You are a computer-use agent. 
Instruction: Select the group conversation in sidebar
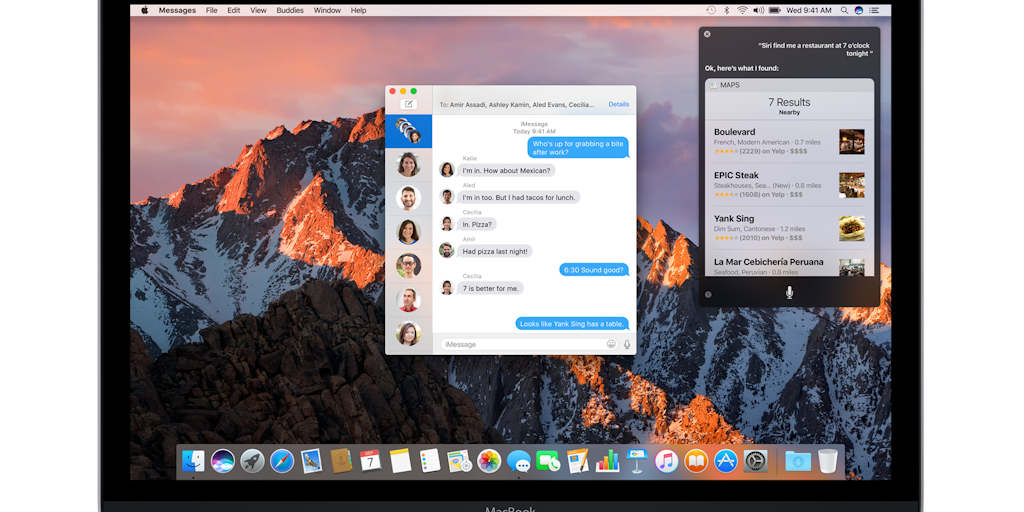(409, 131)
